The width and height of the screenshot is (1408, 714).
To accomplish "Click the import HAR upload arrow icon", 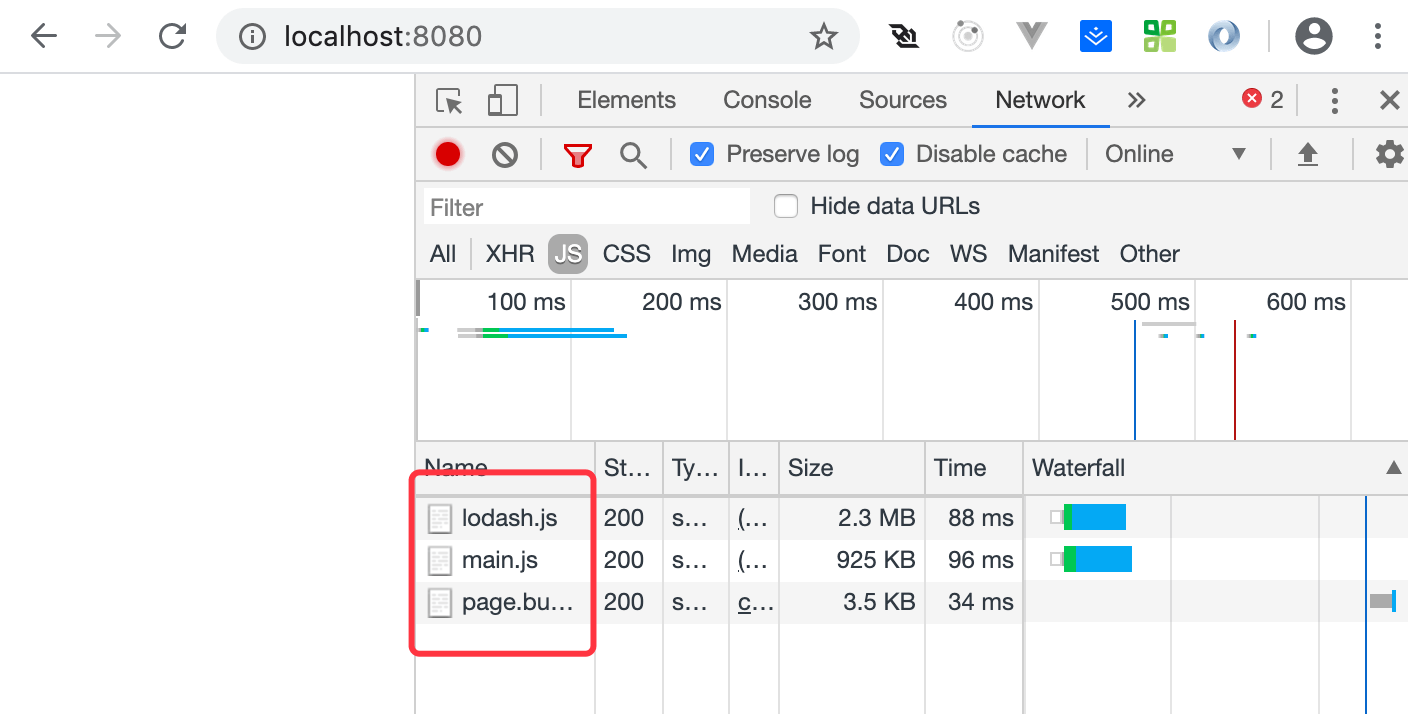I will coord(1307,154).
